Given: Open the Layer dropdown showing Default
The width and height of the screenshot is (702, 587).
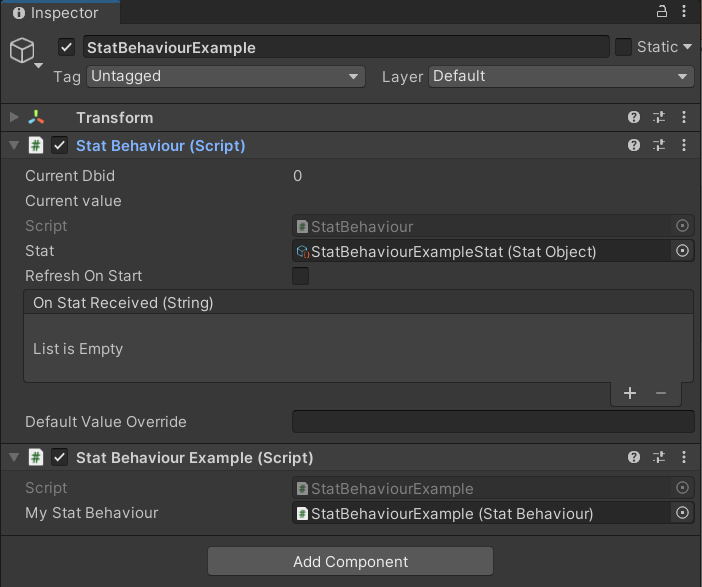Looking at the screenshot, I should (561, 77).
